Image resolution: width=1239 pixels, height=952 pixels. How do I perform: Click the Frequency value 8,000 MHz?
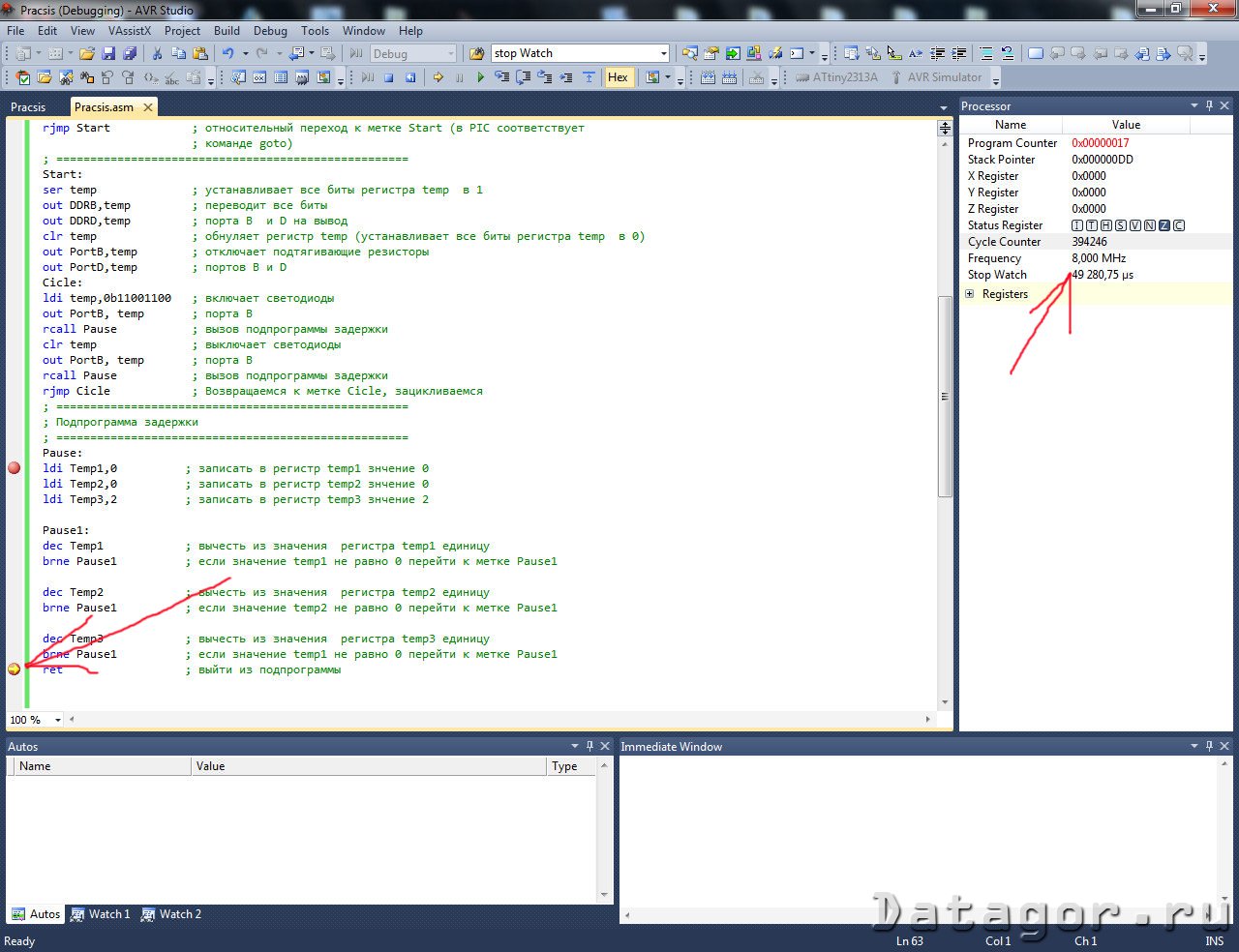click(x=1099, y=258)
